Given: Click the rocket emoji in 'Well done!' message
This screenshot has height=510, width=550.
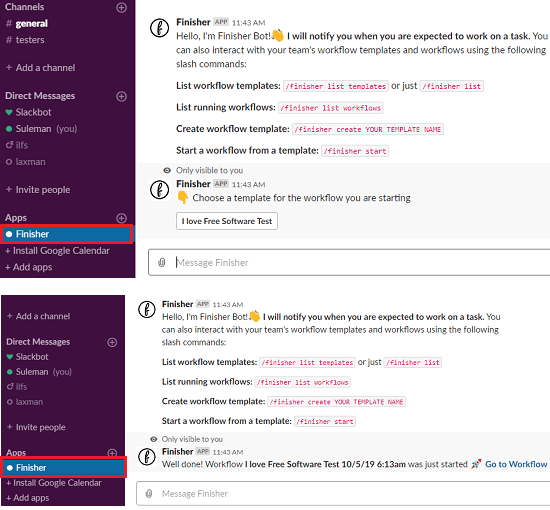Looking at the screenshot, I should pyautogui.click(x=476, y=464).
